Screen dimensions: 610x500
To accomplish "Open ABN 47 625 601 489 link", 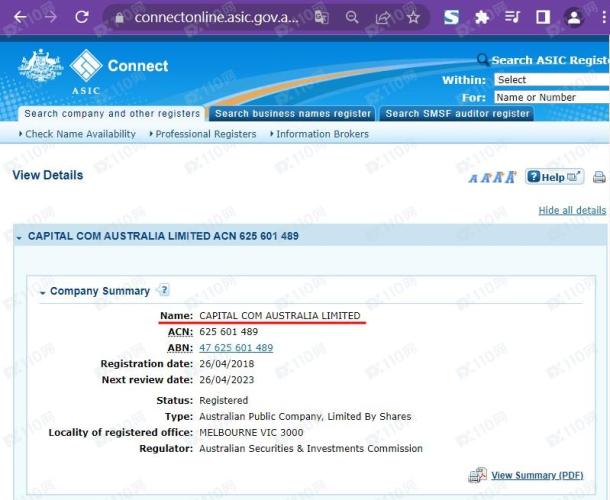I will [x=236, y=348].
